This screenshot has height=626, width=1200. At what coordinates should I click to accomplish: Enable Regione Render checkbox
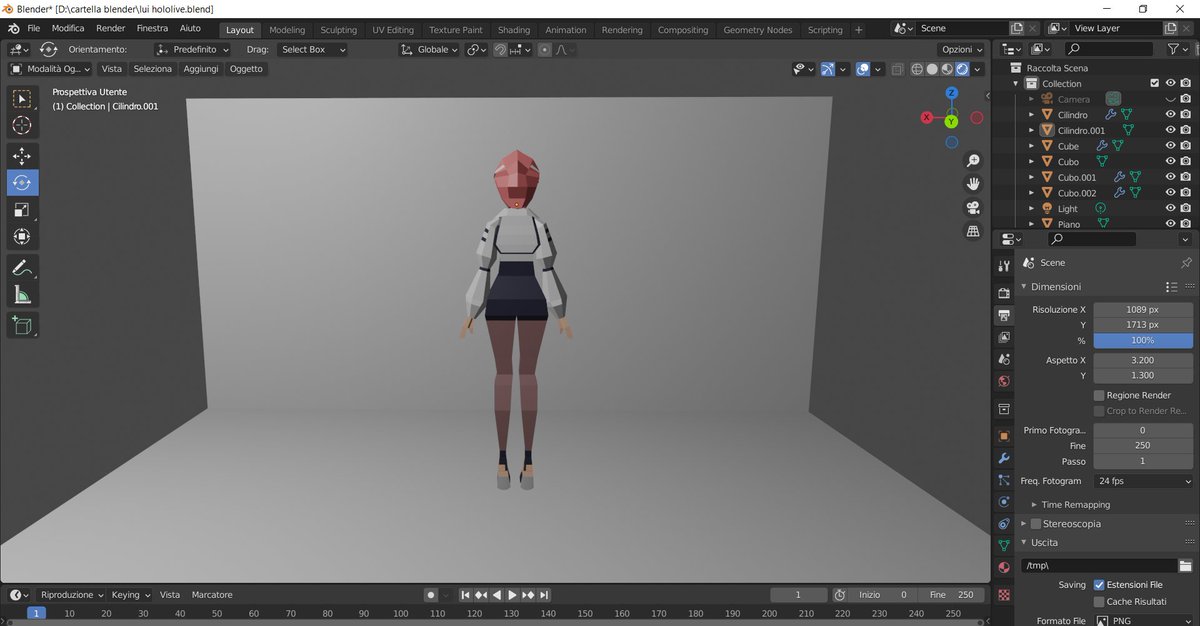pos(1099,395)
